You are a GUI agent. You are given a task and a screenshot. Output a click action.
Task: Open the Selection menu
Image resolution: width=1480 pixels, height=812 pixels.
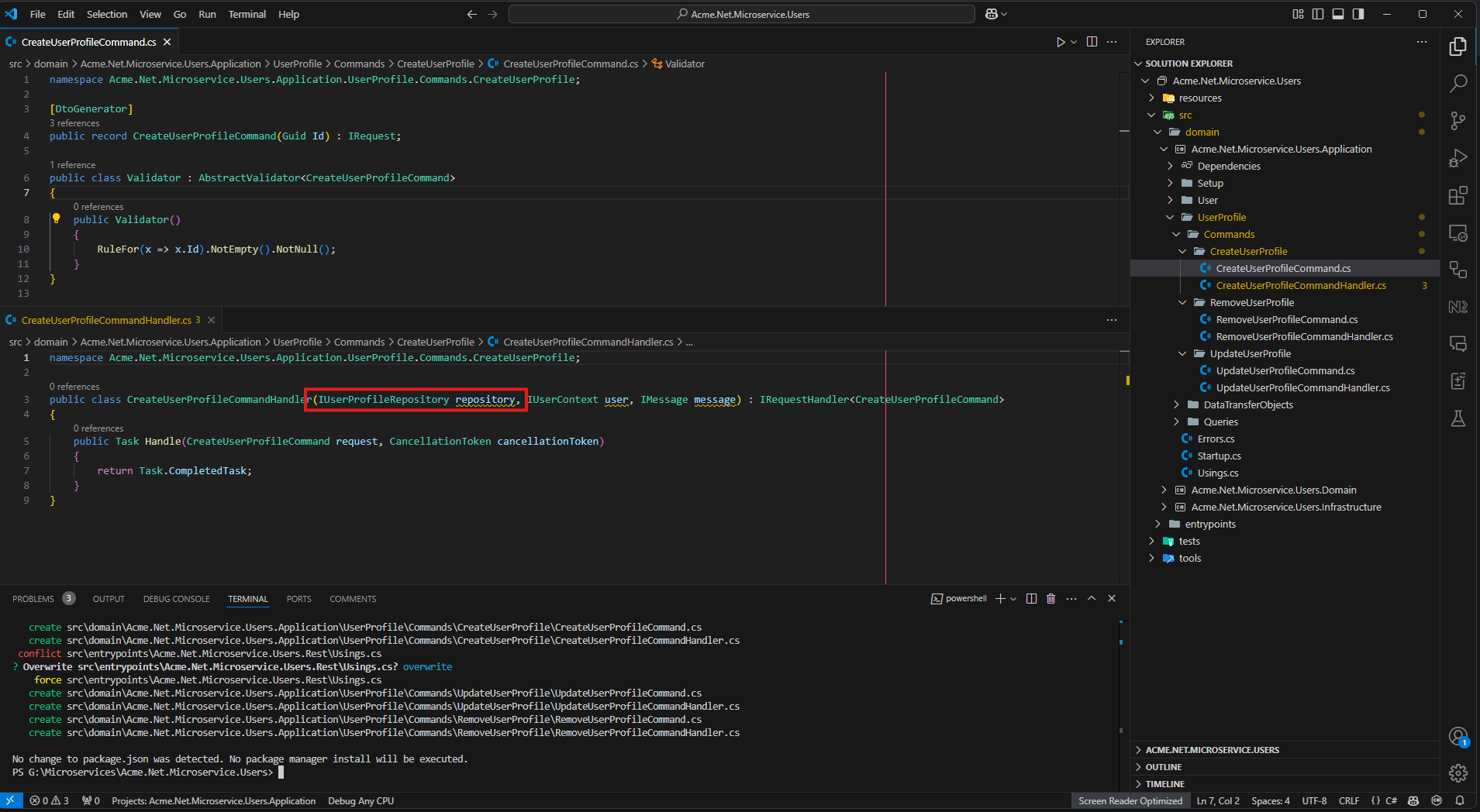107,14
